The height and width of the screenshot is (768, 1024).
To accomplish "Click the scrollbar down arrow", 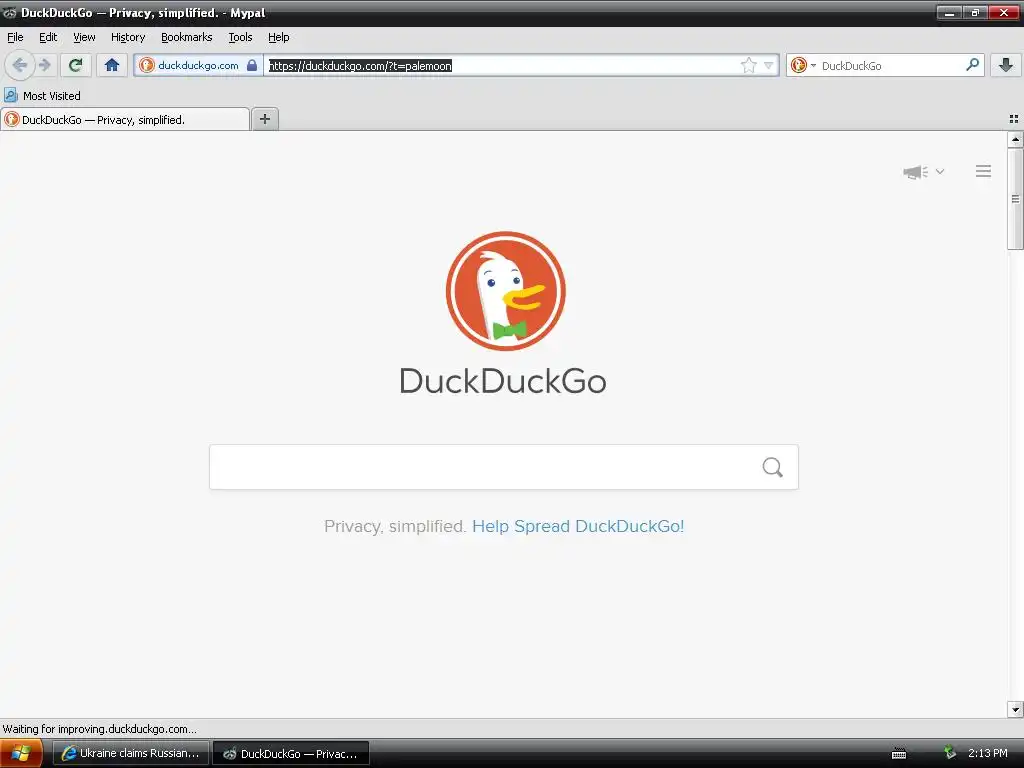I will pyautogui.click(x=1015, y=709).
